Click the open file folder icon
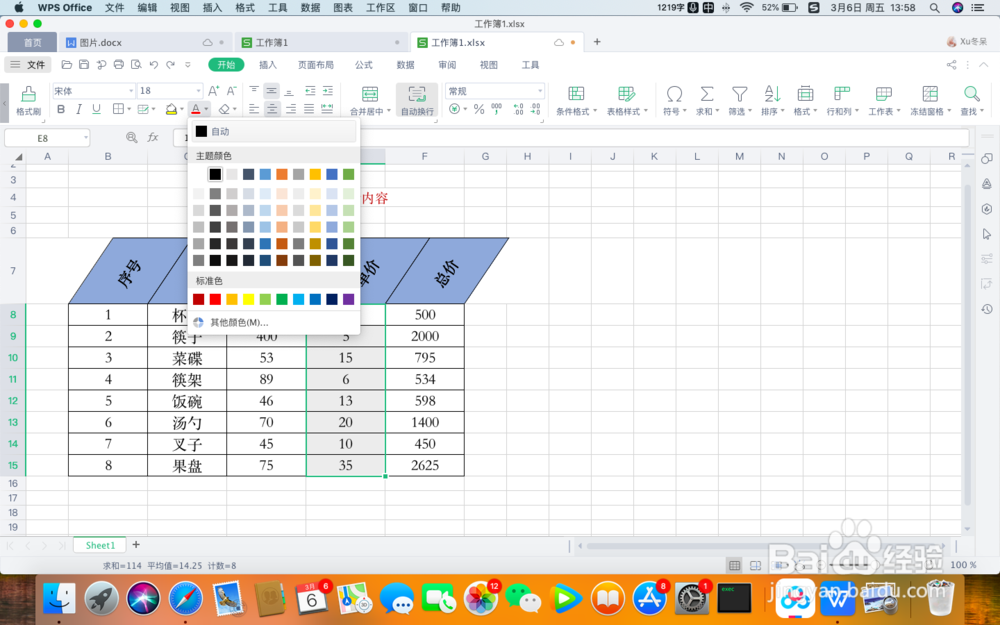The width and height of the screenshot is (1000, 625). [x=66, y=64]
